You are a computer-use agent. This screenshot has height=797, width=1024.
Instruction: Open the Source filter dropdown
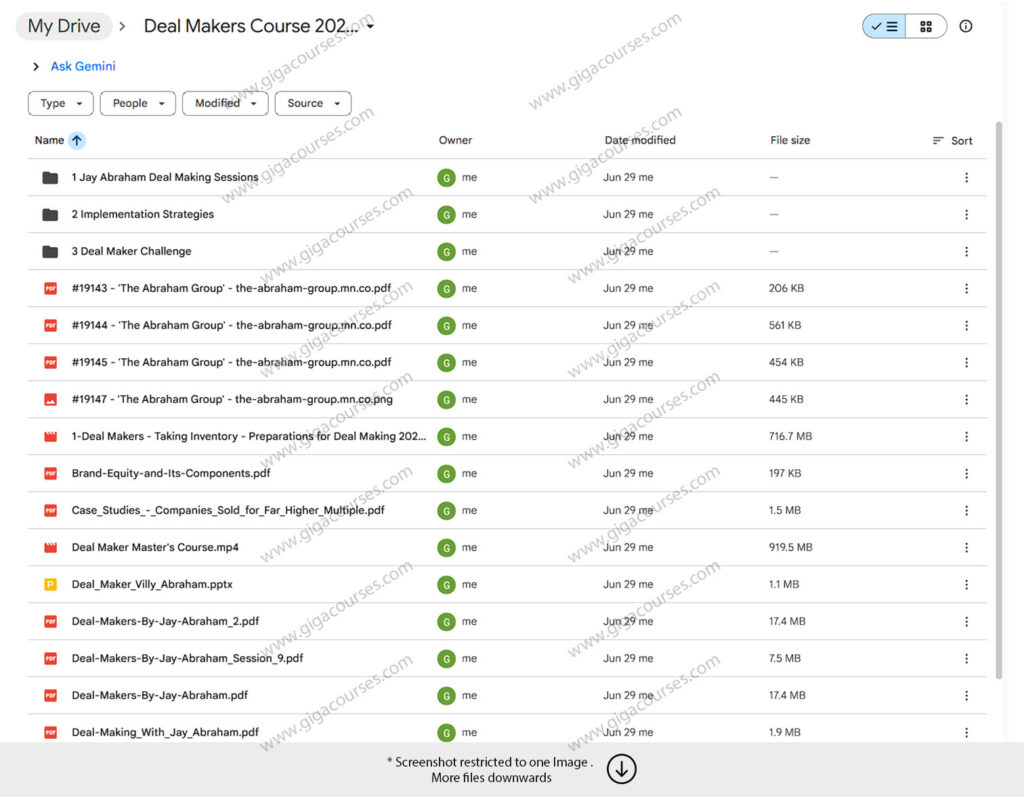[313, 103]
